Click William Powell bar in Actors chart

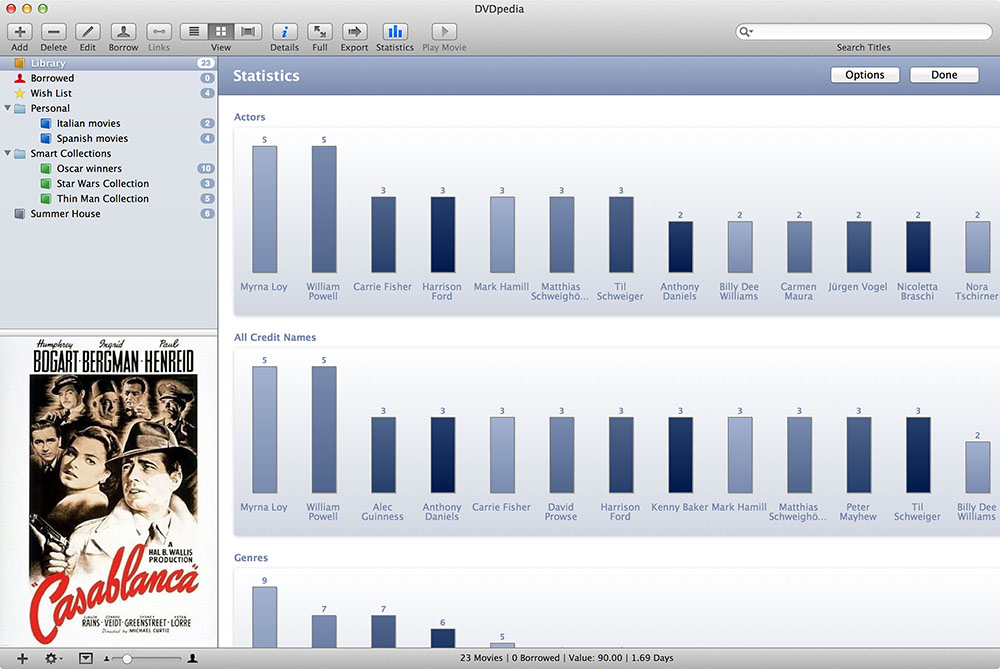tap(324, 210)
